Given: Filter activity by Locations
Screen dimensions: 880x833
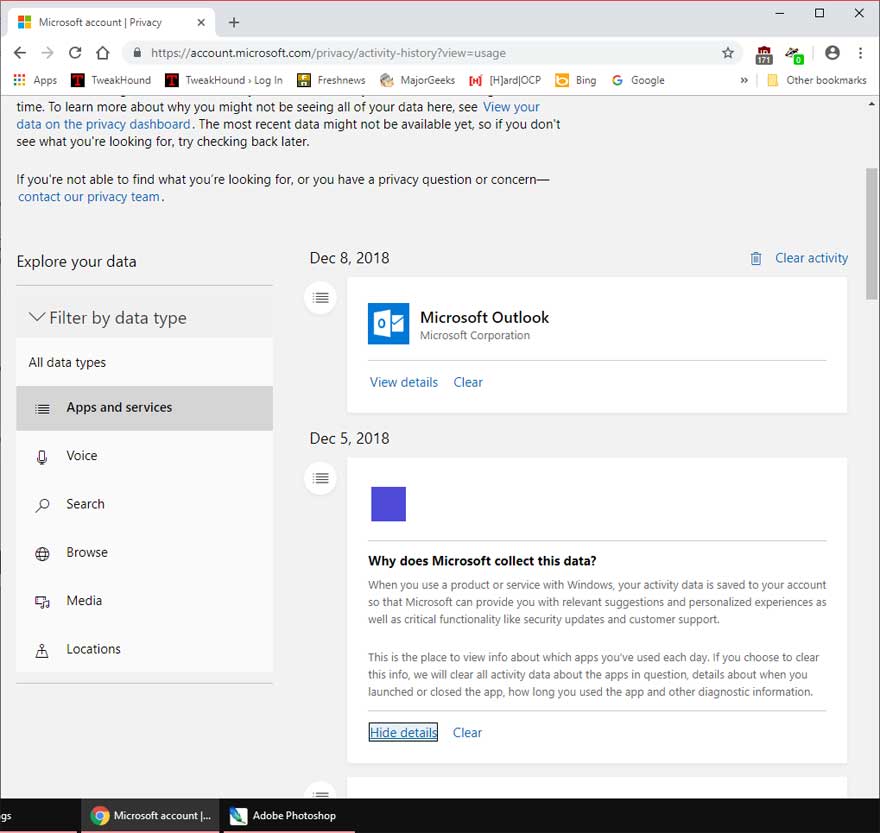Looking at the screenshot, I should 144,649.
